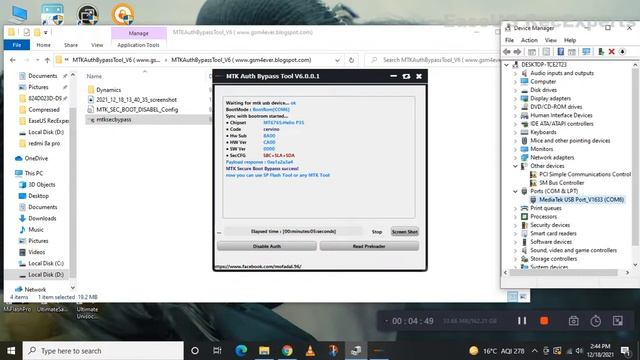640x360 pixels.
Task: Select the mtksecbypass file
Action: point(113,120)
